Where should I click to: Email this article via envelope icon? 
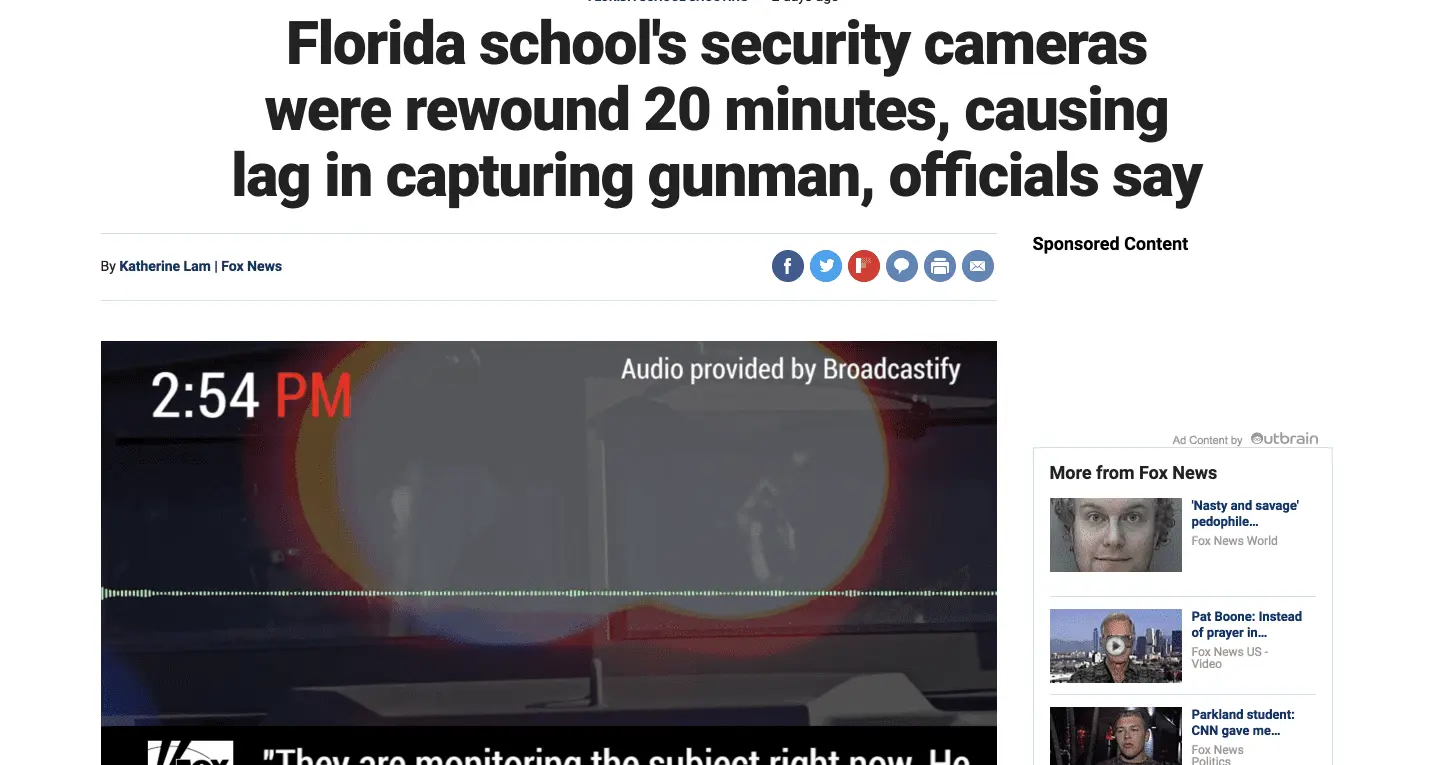pos(978,266)
